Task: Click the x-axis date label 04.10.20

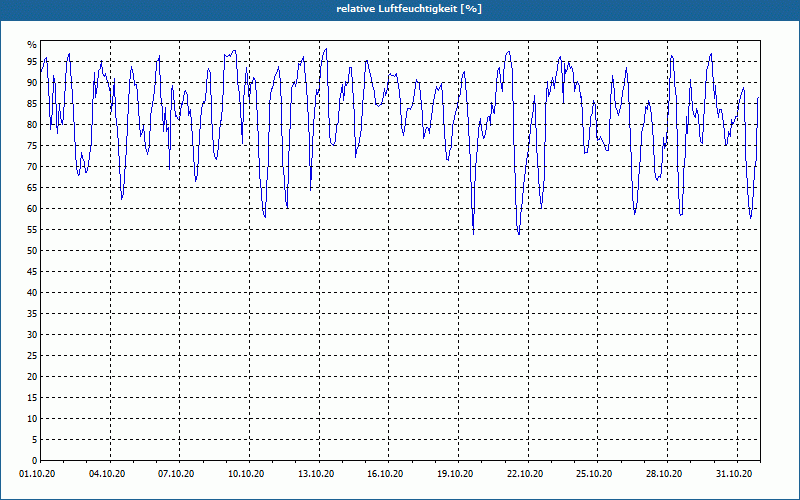Action: (x=107, y=474)
